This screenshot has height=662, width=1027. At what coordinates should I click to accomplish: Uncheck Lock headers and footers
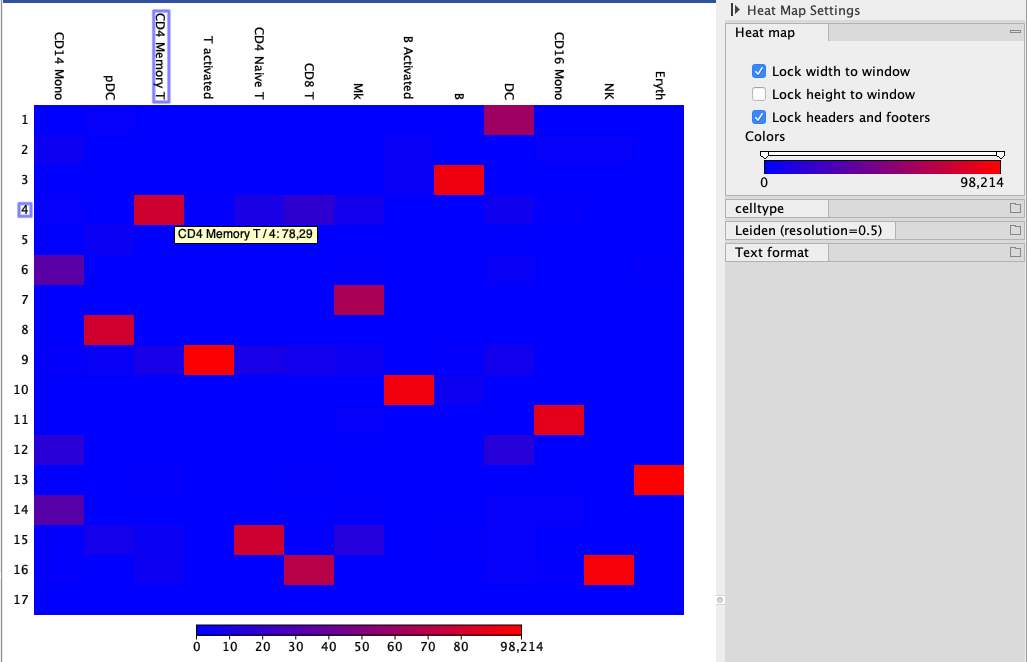point(757,116)
